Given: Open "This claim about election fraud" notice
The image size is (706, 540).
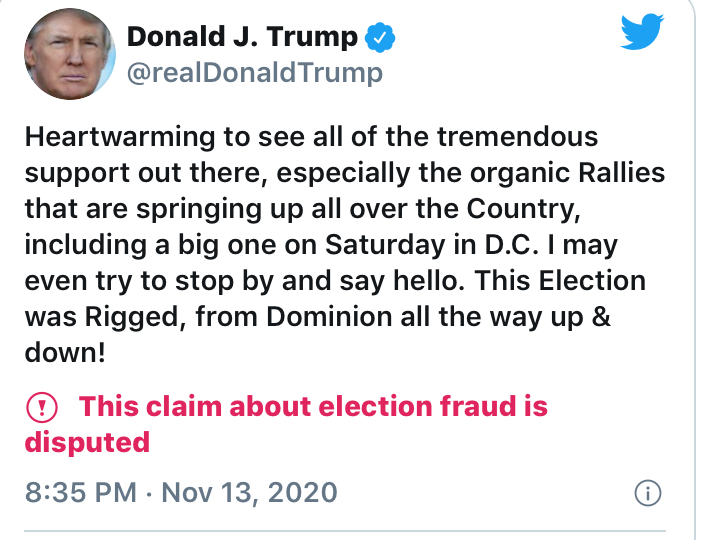Looking at the screenshot, I should point(313,407).
